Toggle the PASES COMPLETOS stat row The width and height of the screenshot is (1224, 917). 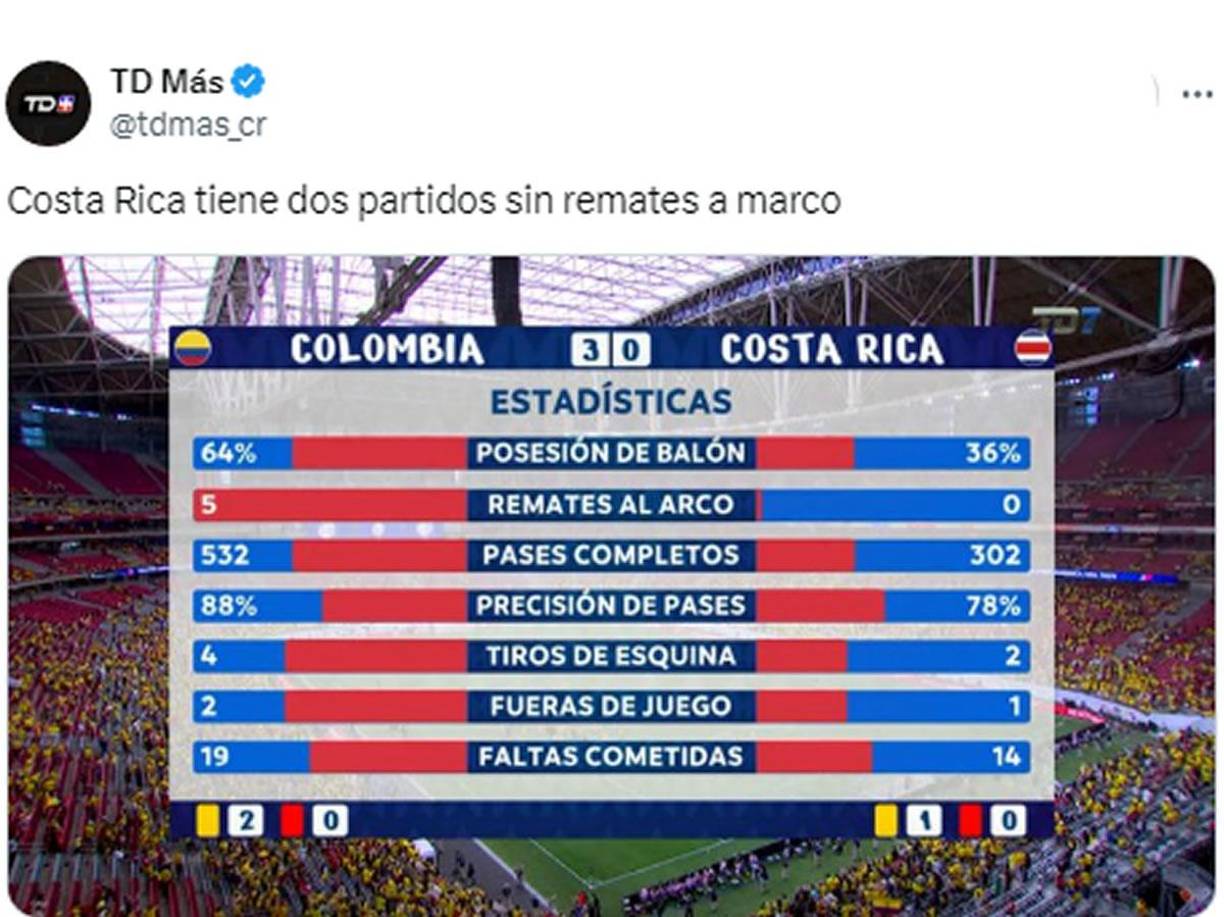coord(612,556)
